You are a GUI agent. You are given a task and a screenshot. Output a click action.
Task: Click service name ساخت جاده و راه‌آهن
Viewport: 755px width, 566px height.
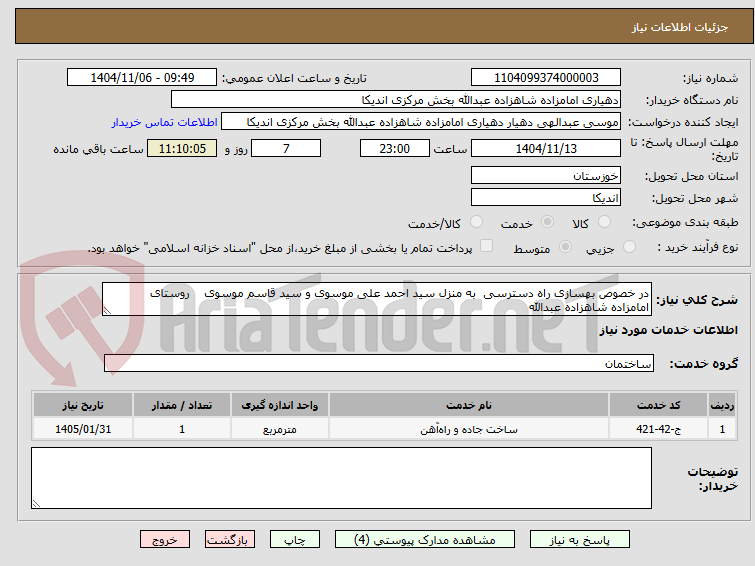click(x=469, y=429)
